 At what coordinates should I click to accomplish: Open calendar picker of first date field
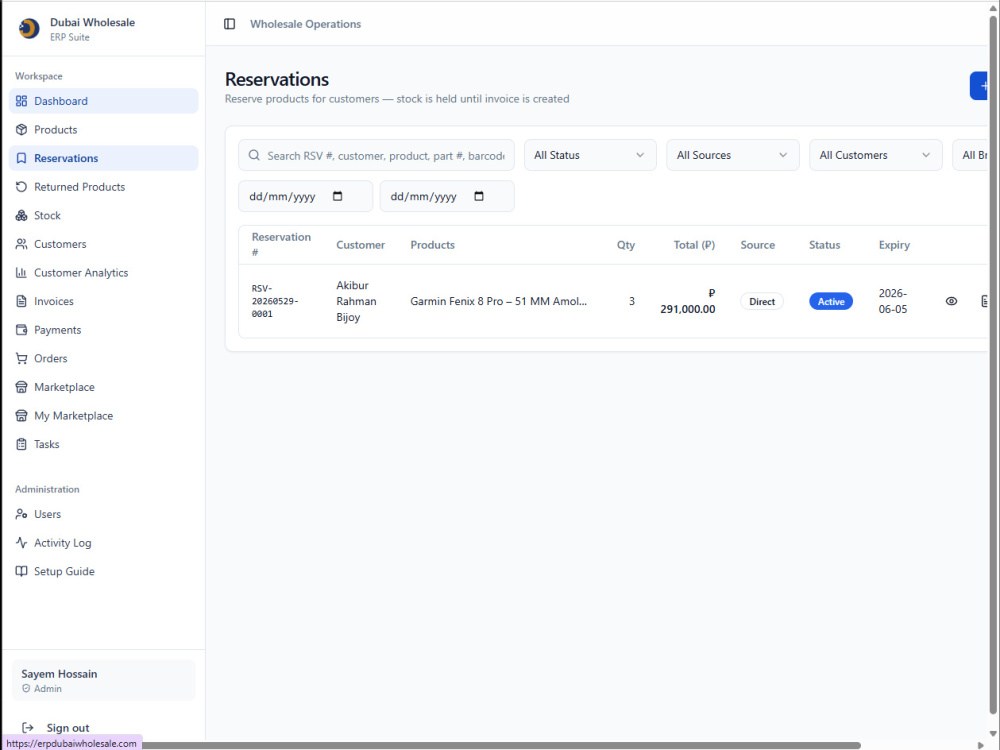click(x=337, y=196)
